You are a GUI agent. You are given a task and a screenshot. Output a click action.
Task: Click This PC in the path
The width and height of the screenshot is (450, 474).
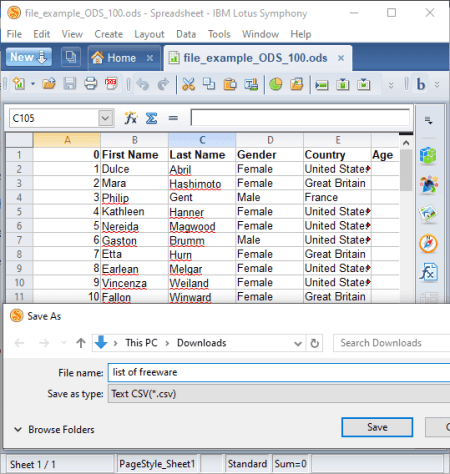[x=141, y=343]
